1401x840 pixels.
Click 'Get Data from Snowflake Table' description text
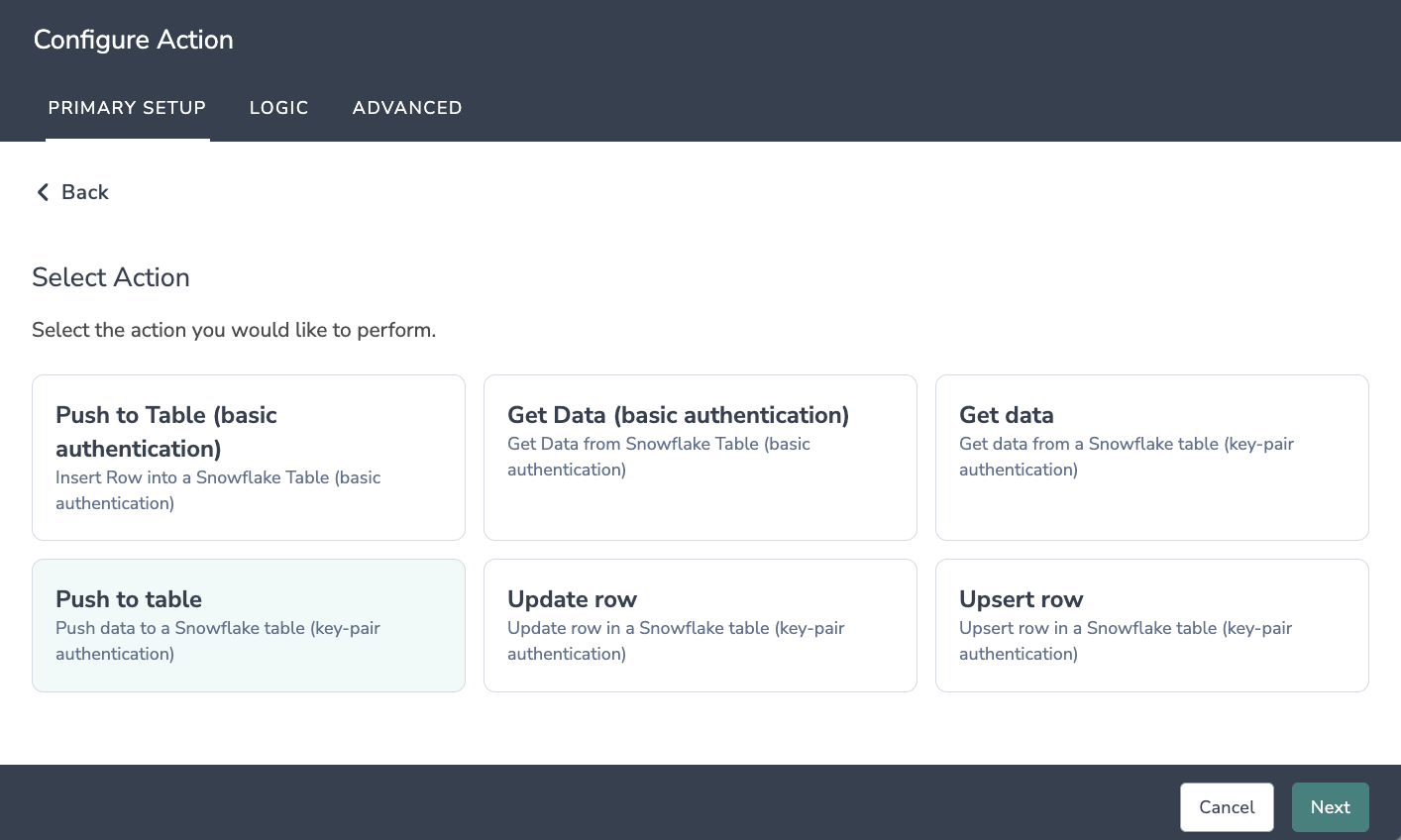659,457
